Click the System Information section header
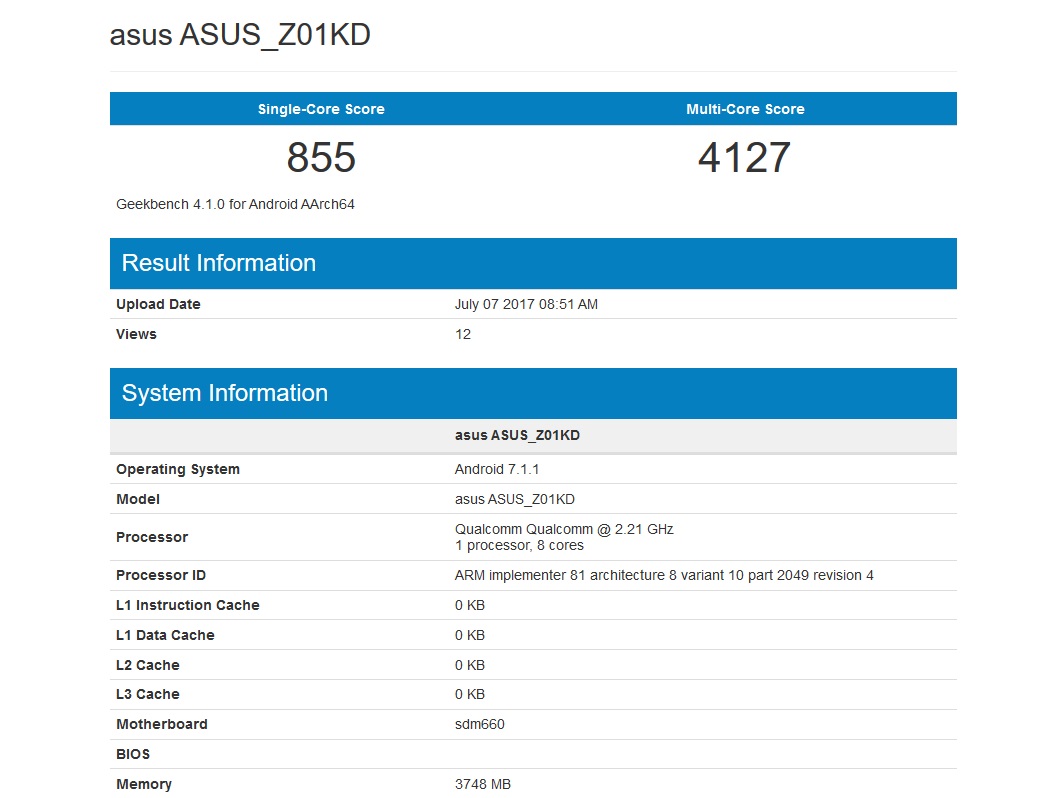Screen dimensions: 1064x798 pyautogui.click(x=225, y=393)
